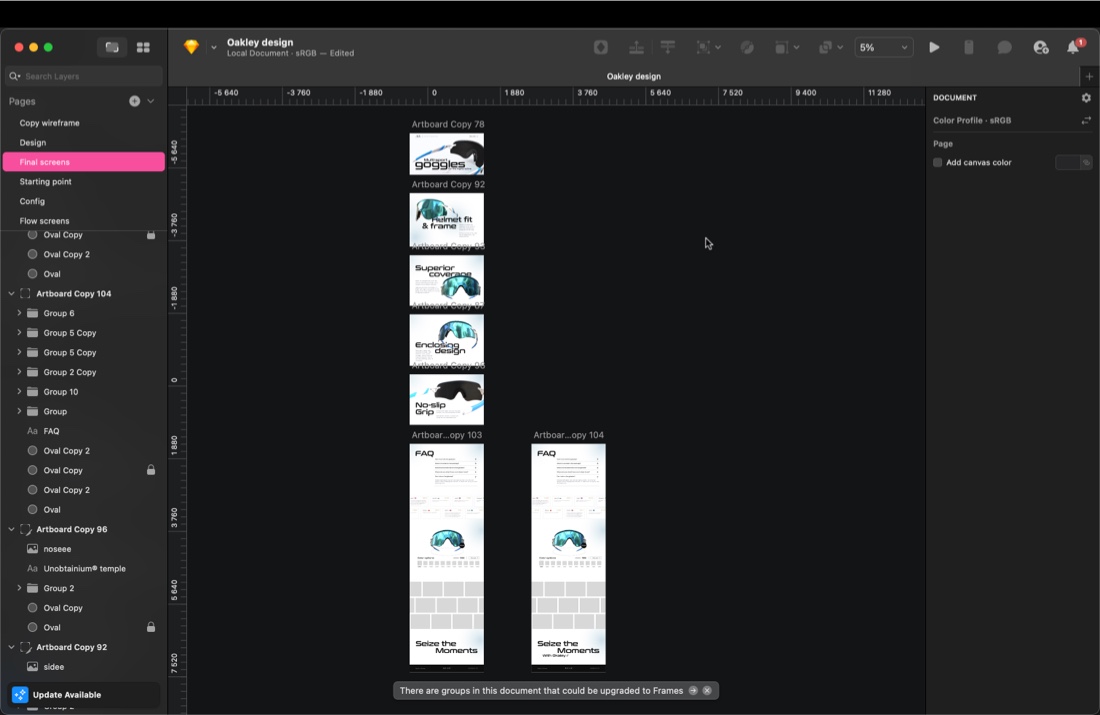Click the Sketch diamond insert icon
Viewport: 1100px width, 715px height.
(x=191, y=48)
